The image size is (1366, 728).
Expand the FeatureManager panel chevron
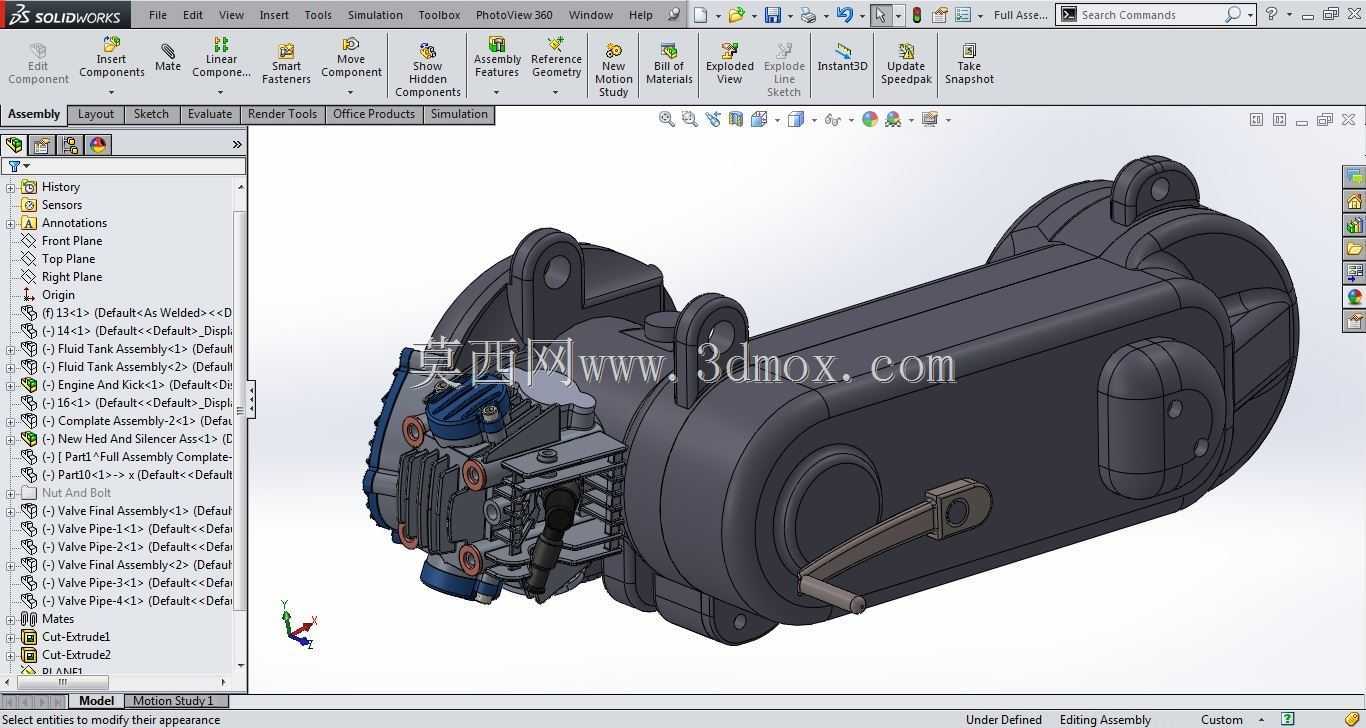(x=237, y=145)
